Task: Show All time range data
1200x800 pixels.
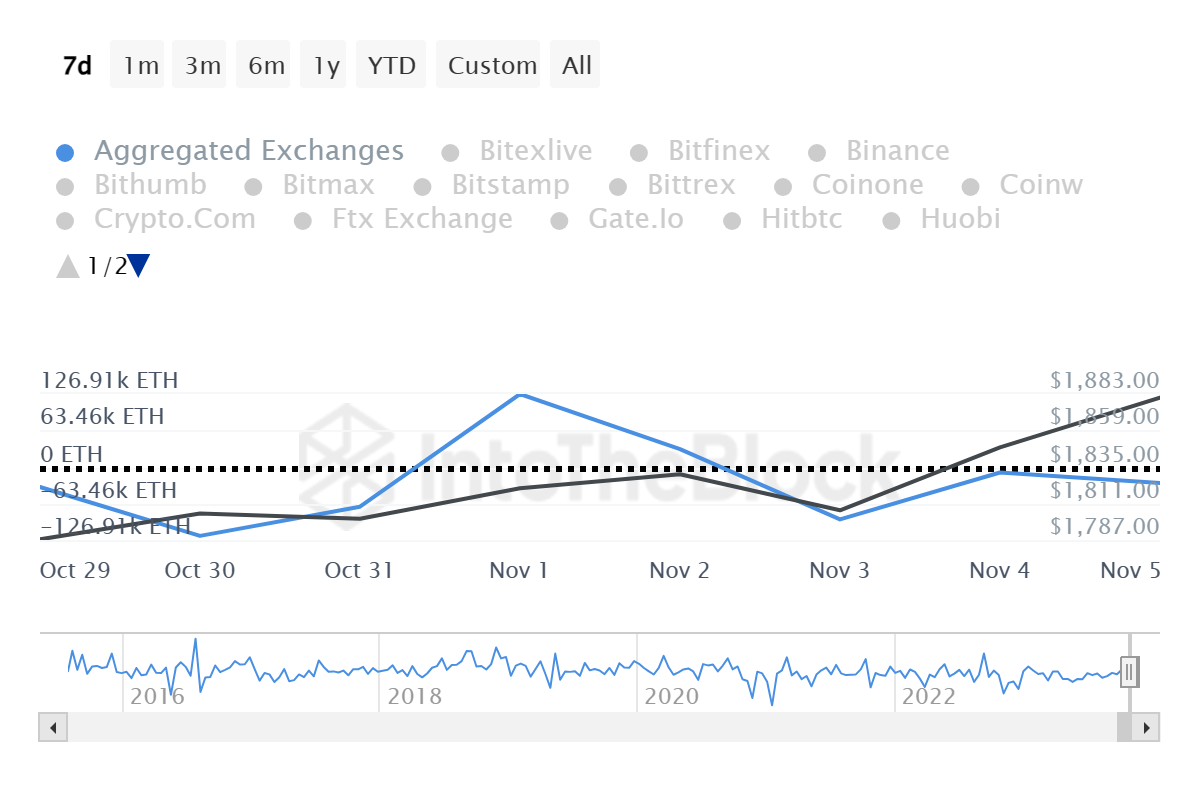Action: pos(577,66)
